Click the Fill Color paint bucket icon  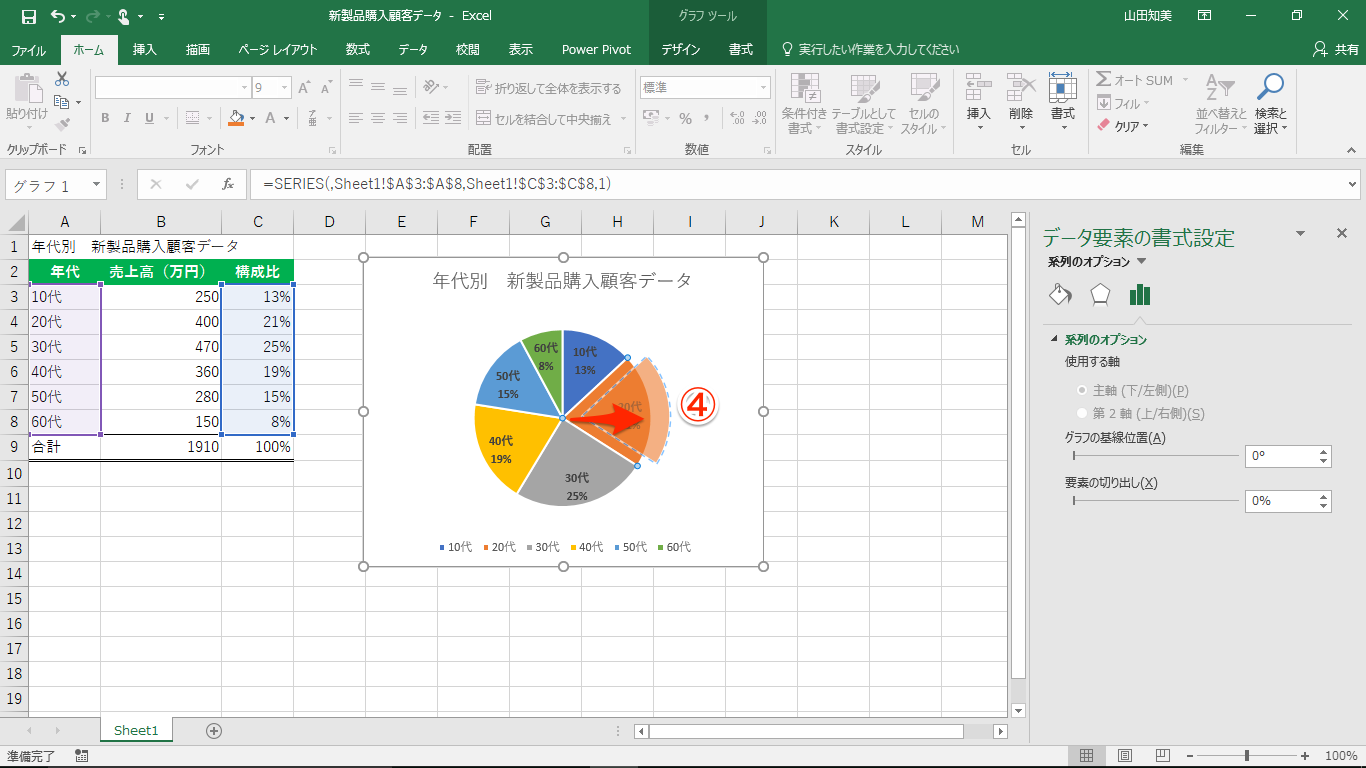coord(236,118)
